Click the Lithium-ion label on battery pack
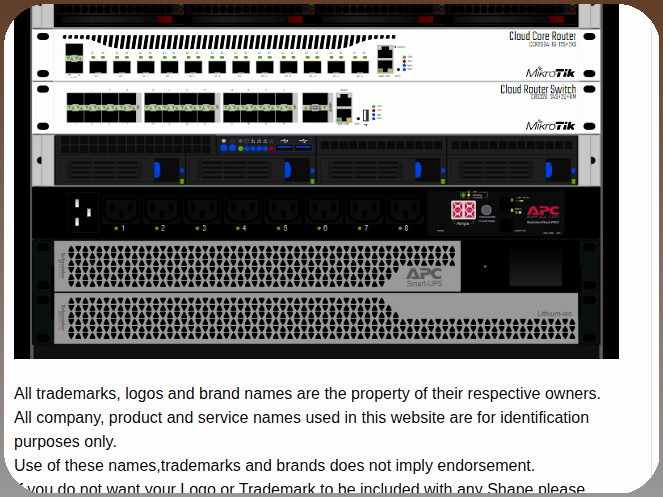Viewport: 663px width, 497px height. click(554, 313)
